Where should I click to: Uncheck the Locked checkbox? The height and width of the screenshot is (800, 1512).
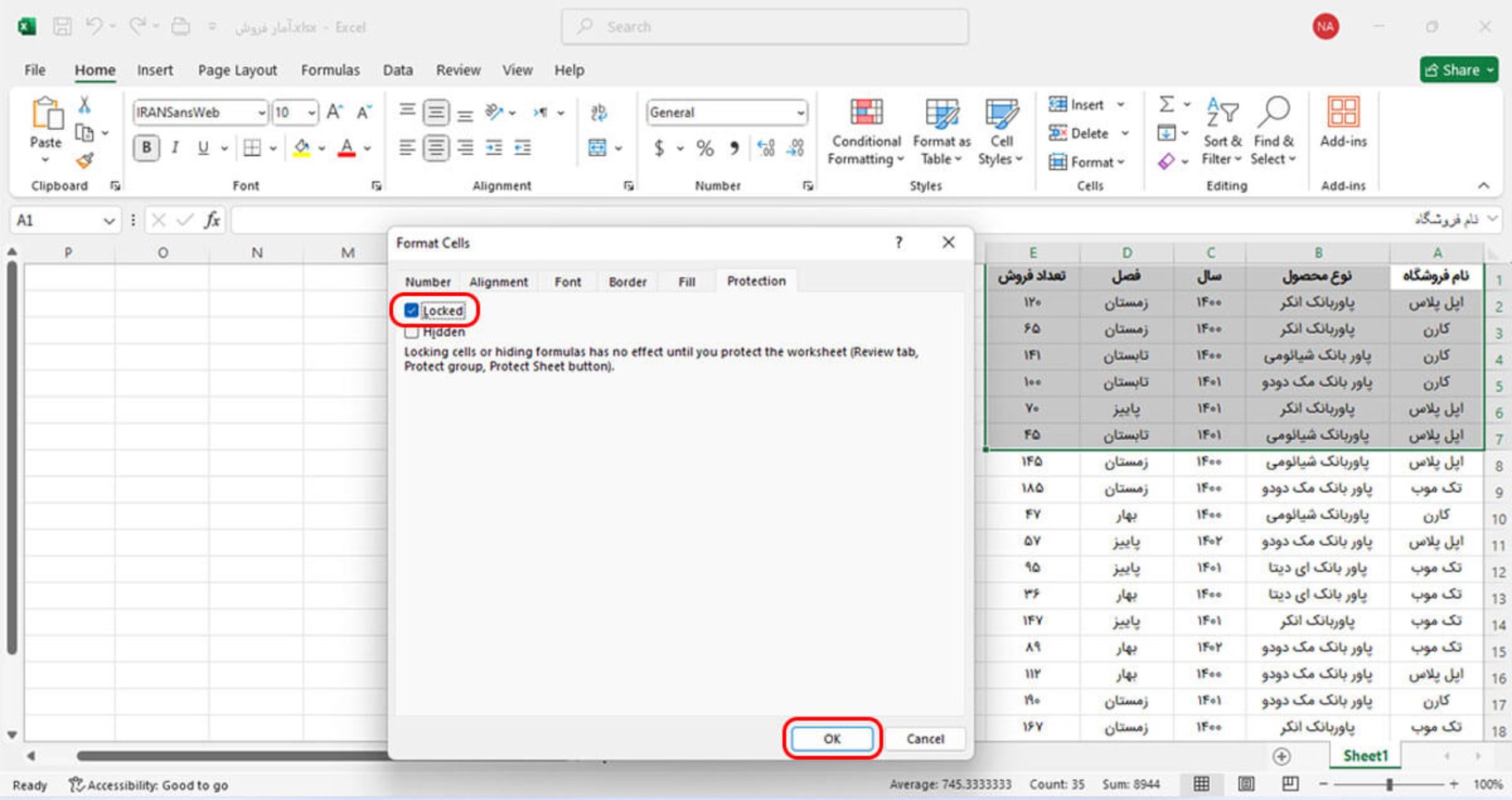tap(411, 310)
